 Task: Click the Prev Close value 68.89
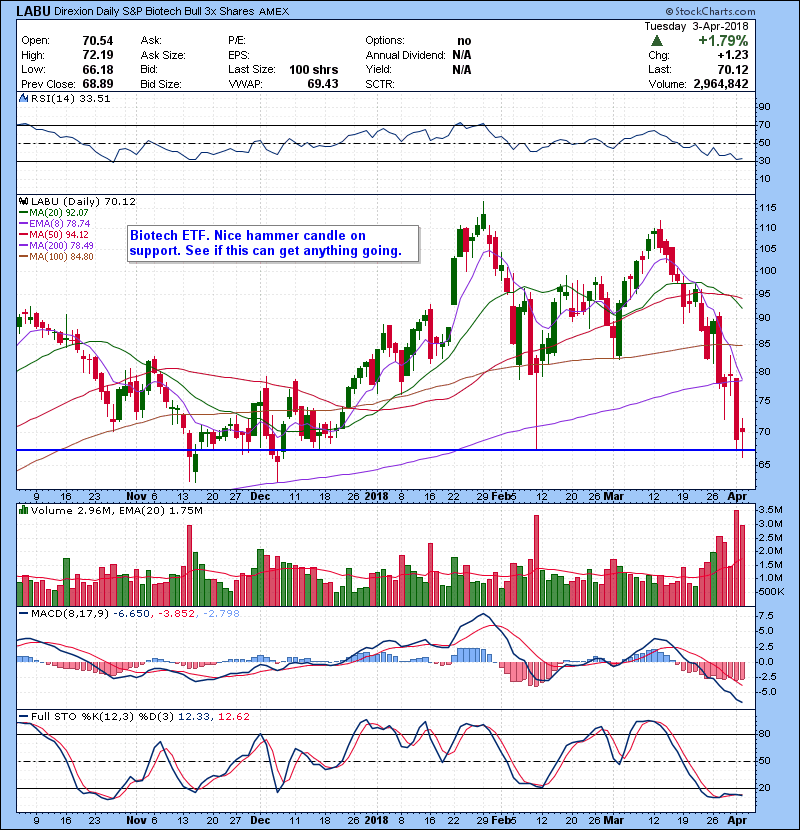pyautogui.click(x=98, y=84)
